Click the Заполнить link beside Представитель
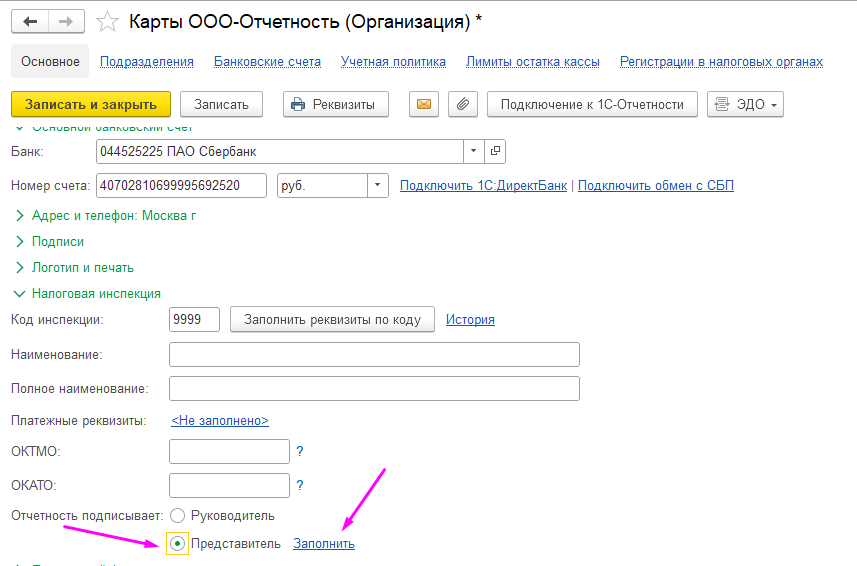Viewport: 857px width, 566px height. click(323, 543)
